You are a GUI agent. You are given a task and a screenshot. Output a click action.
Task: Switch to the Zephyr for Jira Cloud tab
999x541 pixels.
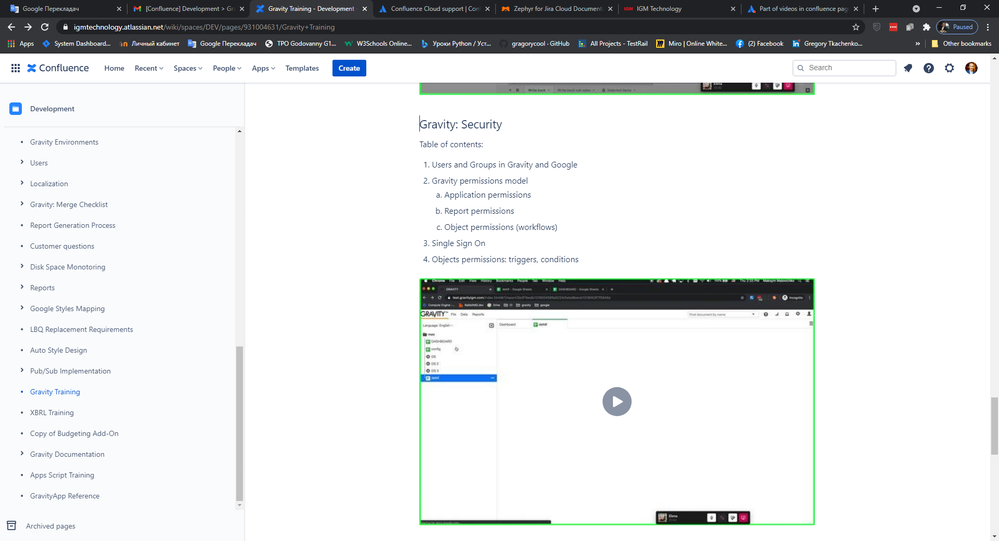pyautogui.click(x=557, y=9)
